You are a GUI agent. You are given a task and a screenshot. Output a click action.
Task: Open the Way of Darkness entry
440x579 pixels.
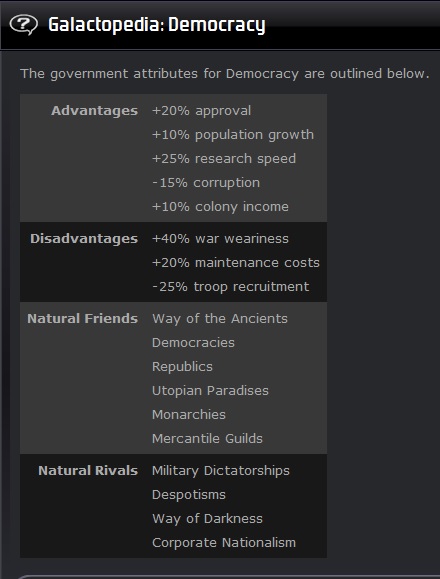(207, 519)
